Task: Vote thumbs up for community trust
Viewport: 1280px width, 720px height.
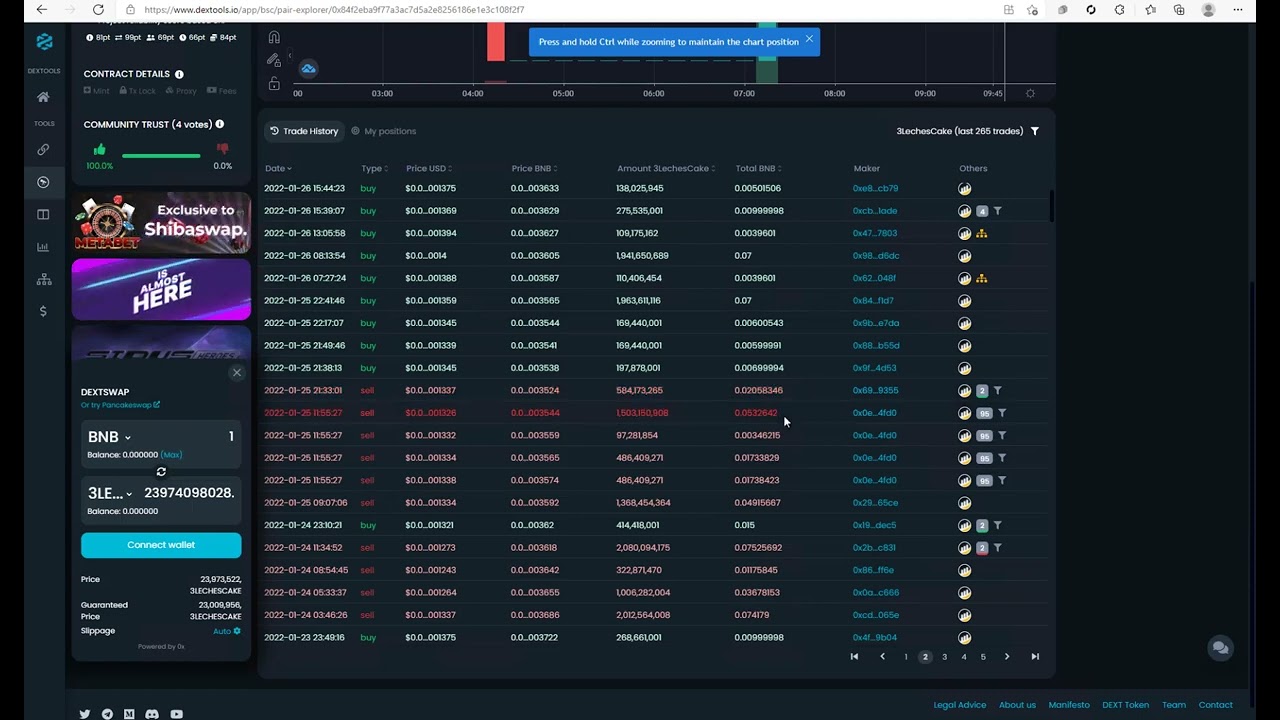Action: tap(99, 150)
